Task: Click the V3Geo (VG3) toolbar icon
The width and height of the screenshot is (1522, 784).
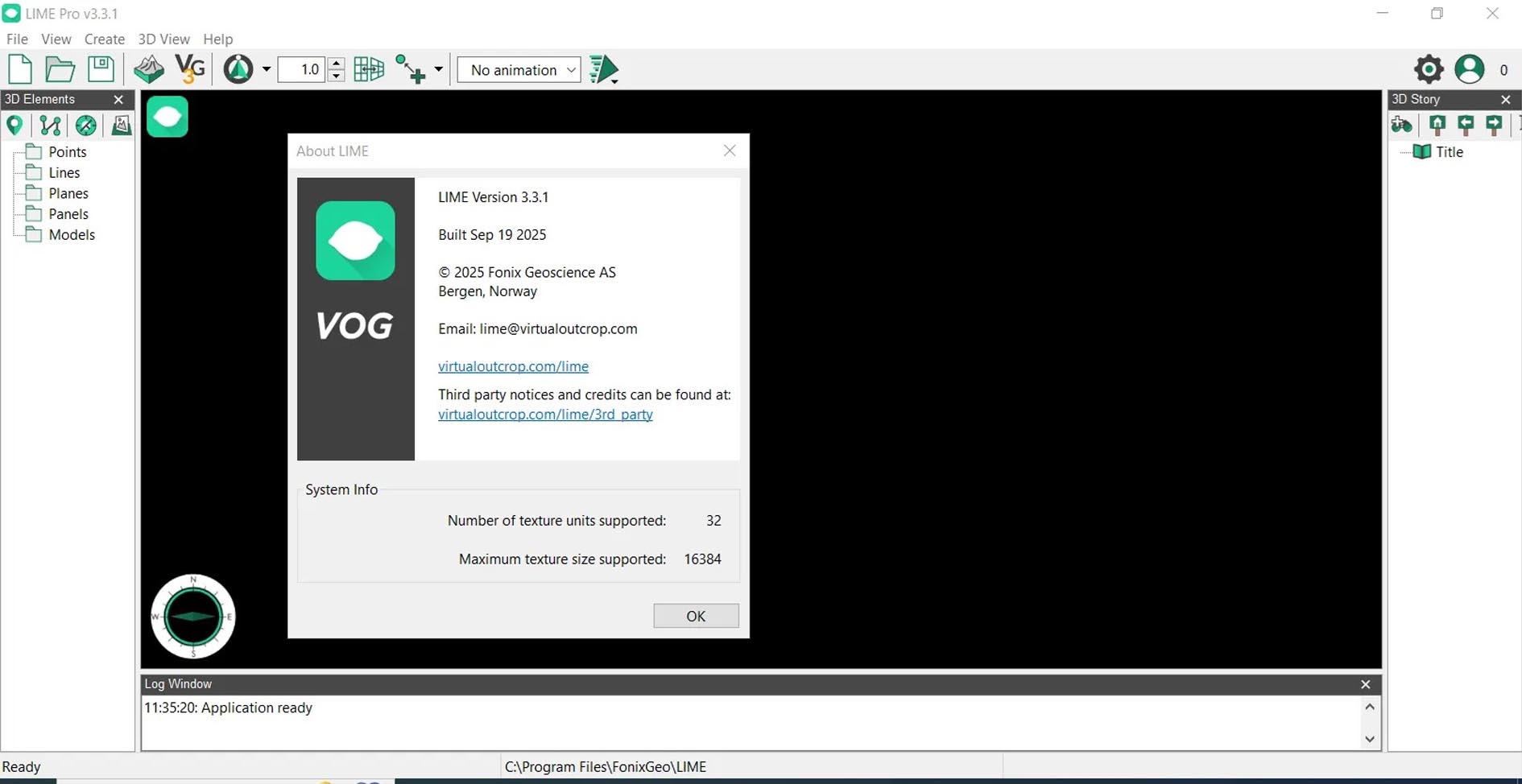Action: pos(190,69)
